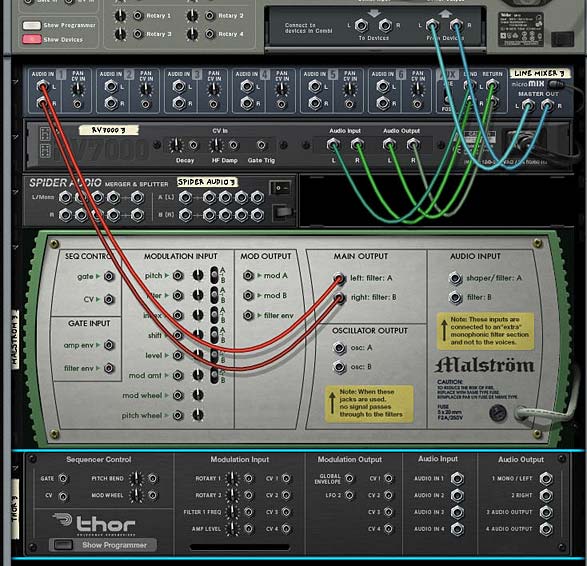Screen dimensions: 587x566
Task: Adjust Thor Filter 1 Freq trim knob
Action: click(232, 512)
